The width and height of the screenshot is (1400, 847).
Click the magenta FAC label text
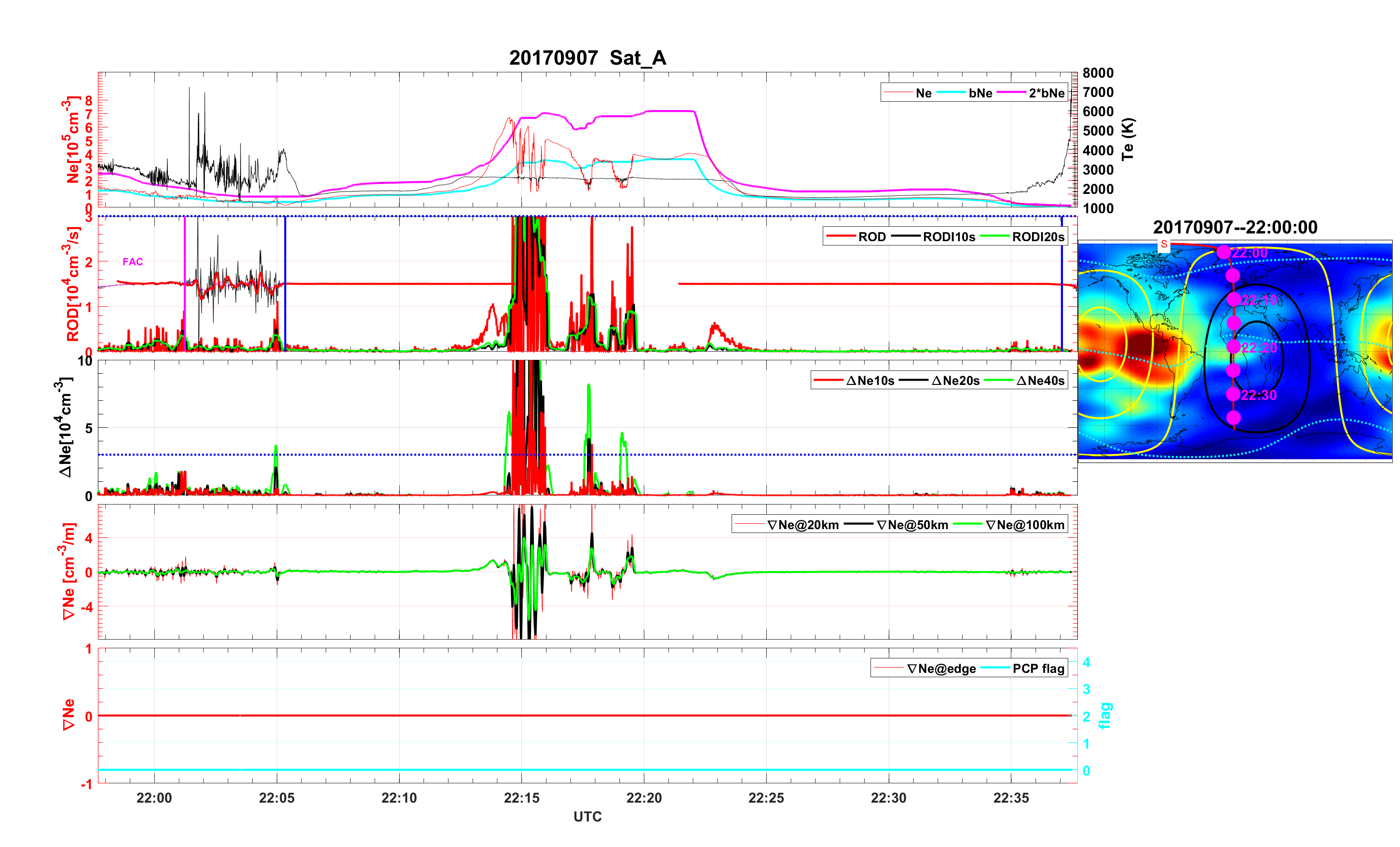(133, 262)
